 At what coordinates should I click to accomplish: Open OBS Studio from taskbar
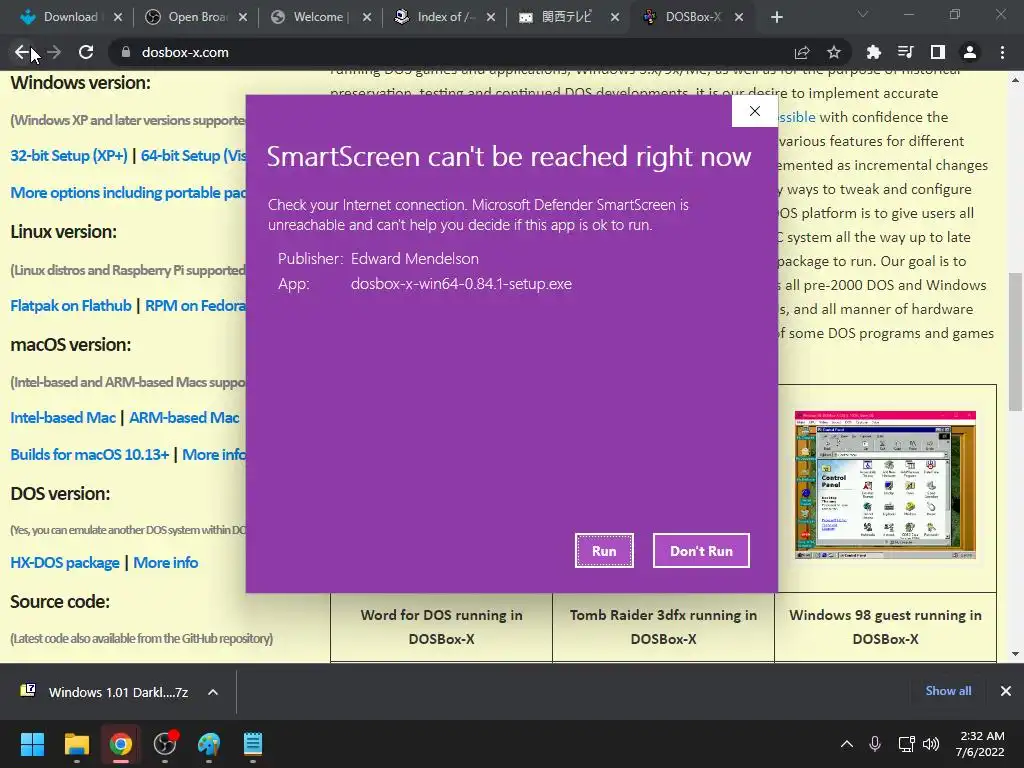[x=165, y=744]
